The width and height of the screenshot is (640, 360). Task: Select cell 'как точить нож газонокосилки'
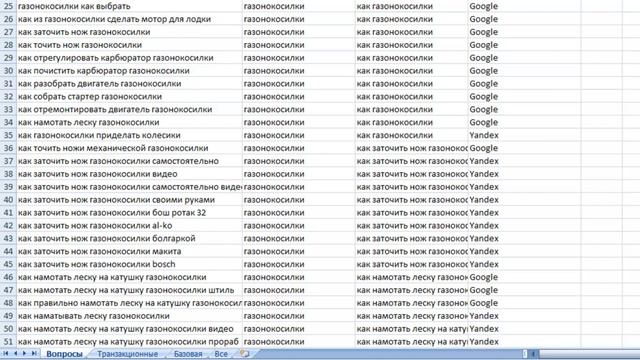click(129, 45)
